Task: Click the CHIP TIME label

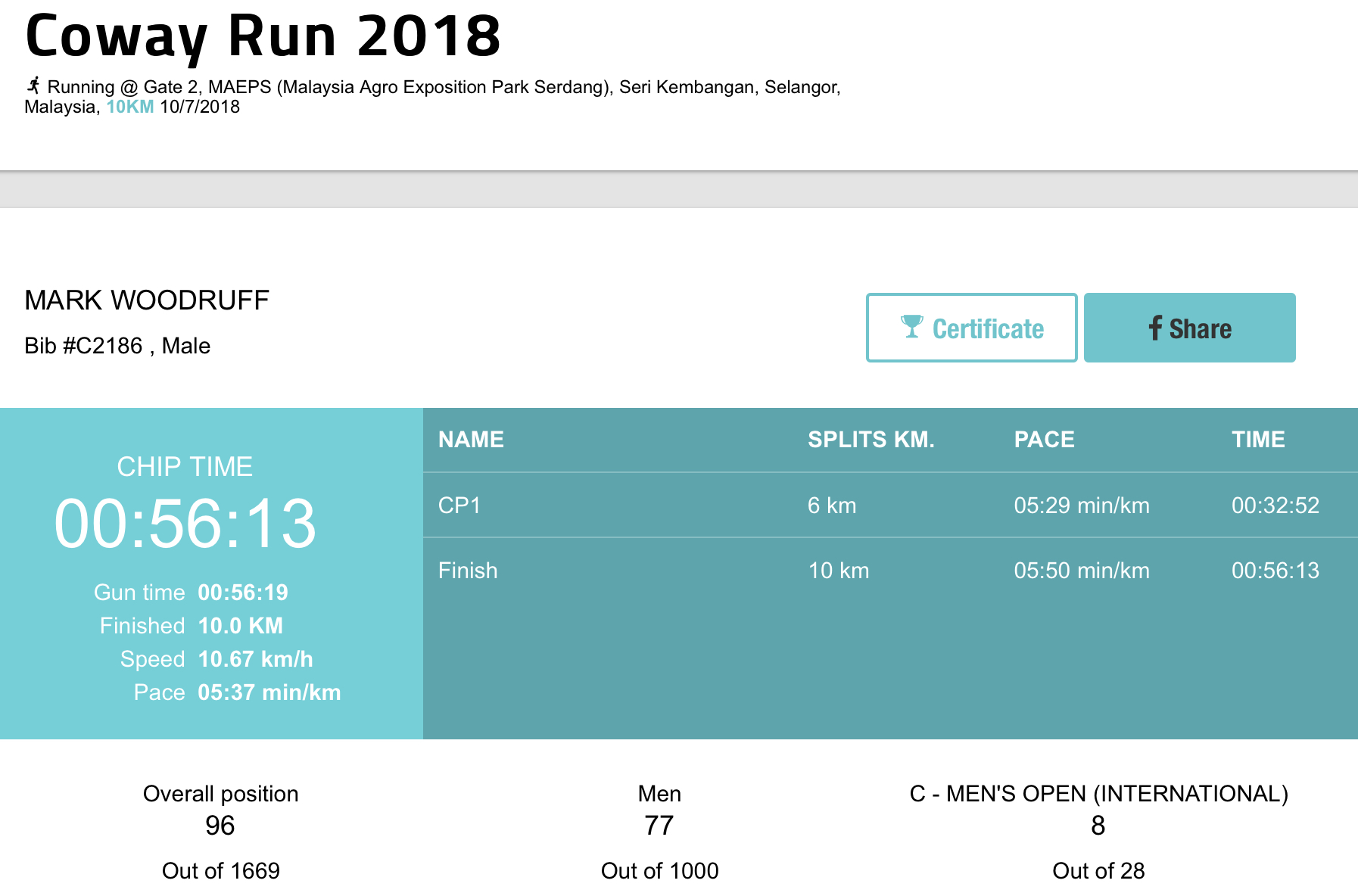Action: pyautogui.click(x=185, y=467)
